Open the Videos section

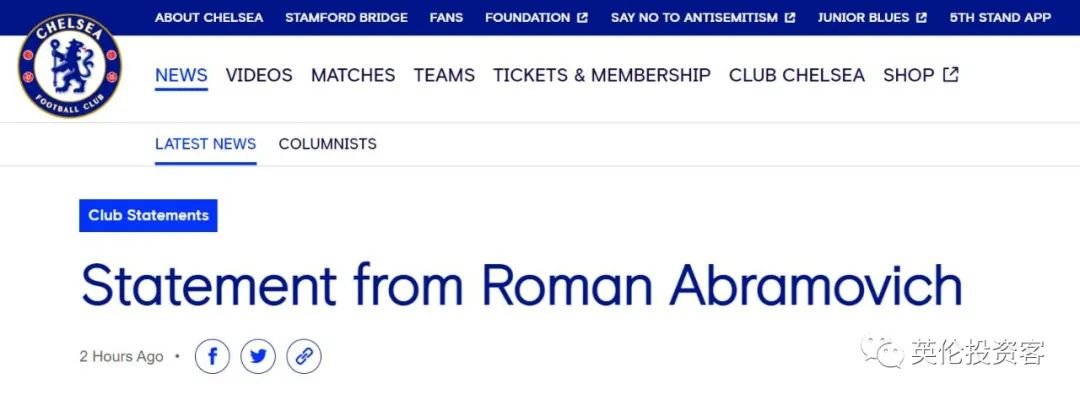coord(259,75)
